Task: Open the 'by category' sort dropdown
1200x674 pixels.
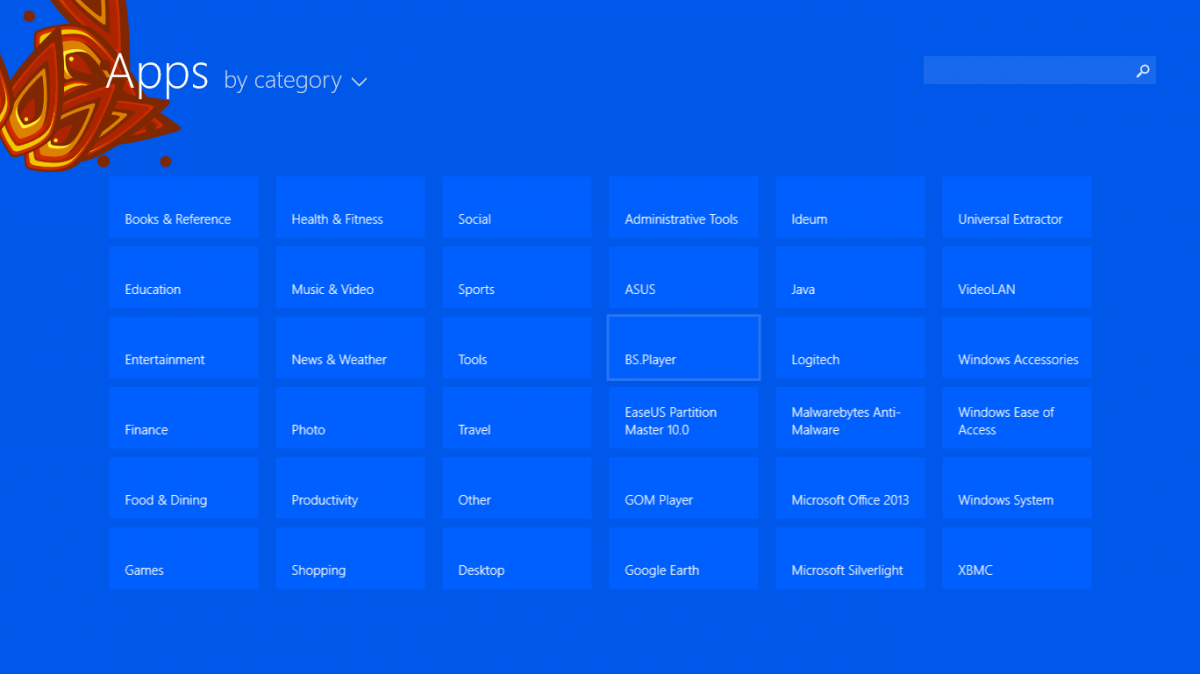Action: pyautogui.click(x=295, y=80)
